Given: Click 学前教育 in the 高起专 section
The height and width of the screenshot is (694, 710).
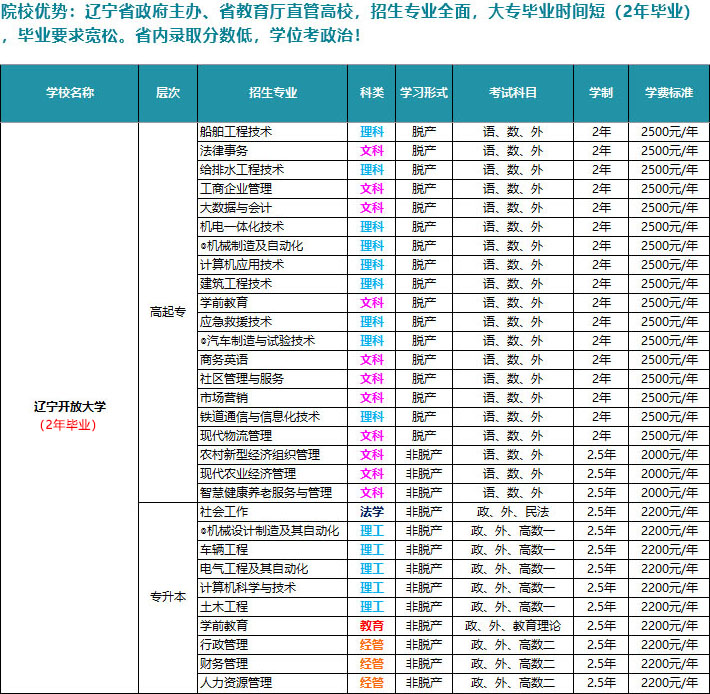Looking at the screenshot, I should pos(224,303).
